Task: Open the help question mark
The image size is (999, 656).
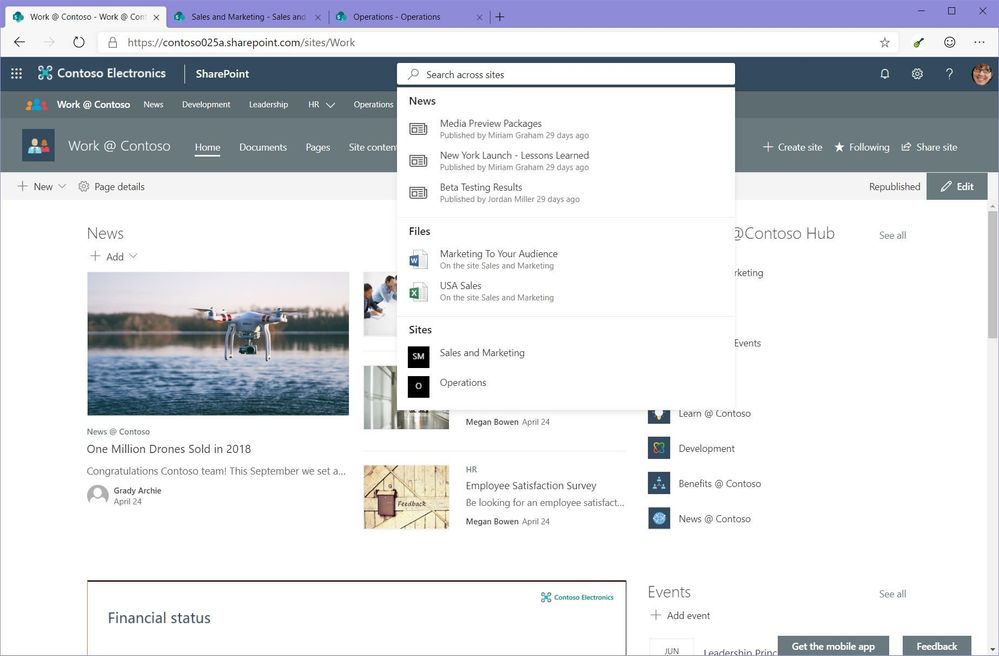Action: click(x=949, y=74)
